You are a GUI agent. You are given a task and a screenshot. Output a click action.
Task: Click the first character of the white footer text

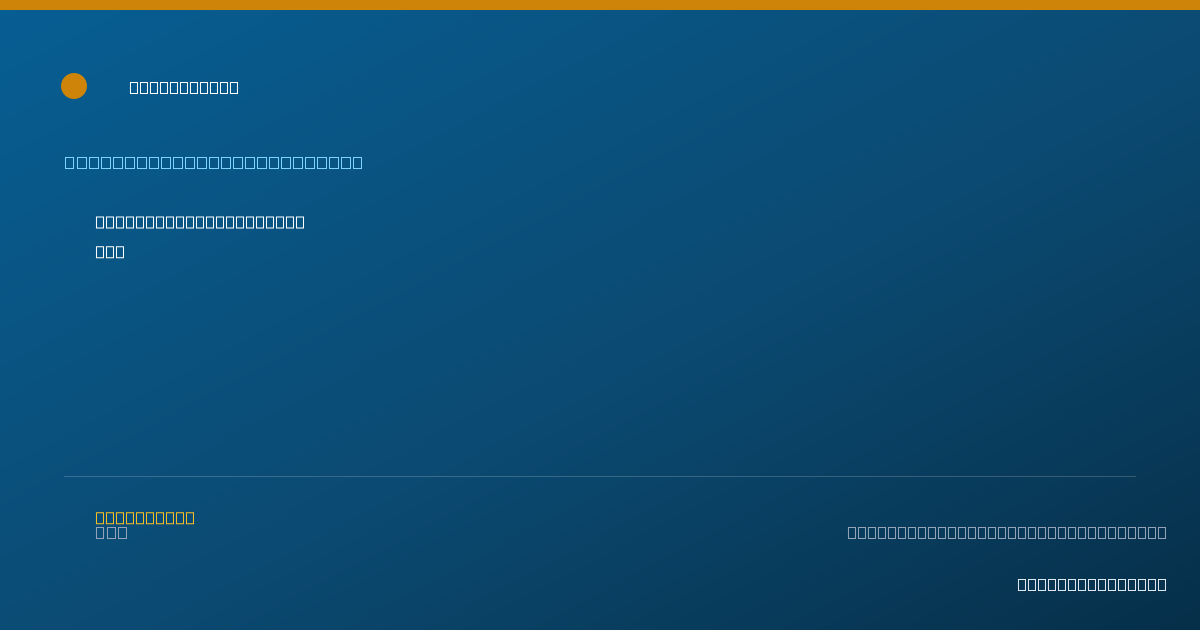[1022, 584]
